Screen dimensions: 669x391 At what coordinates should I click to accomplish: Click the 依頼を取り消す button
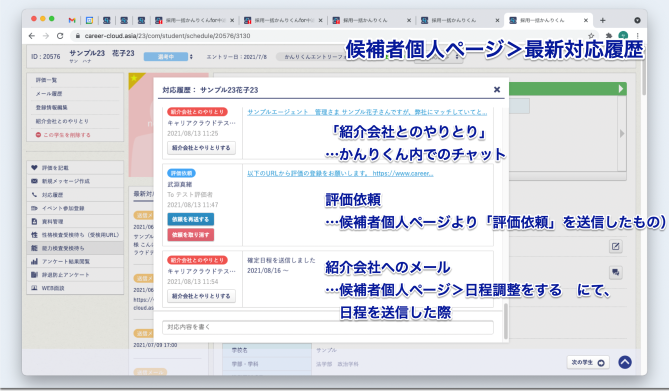190,235
